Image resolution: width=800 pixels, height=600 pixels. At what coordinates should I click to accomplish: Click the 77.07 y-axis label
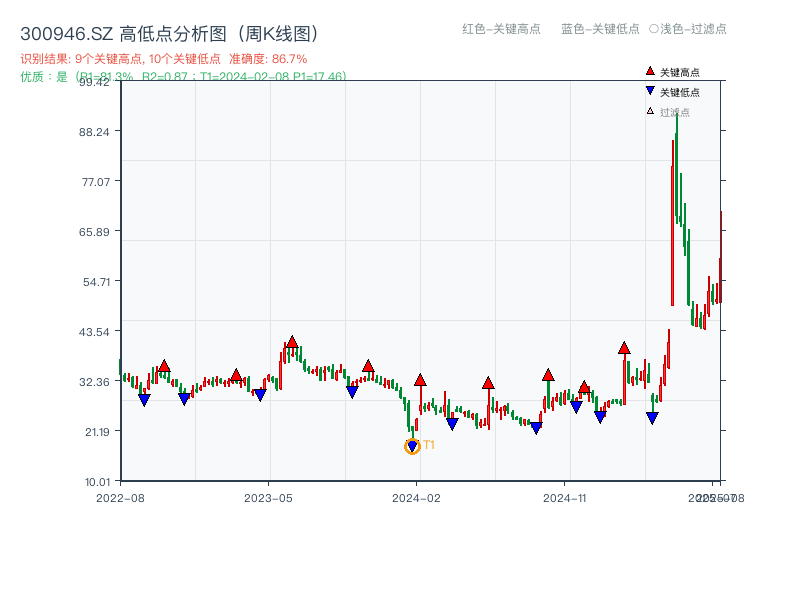96,182
